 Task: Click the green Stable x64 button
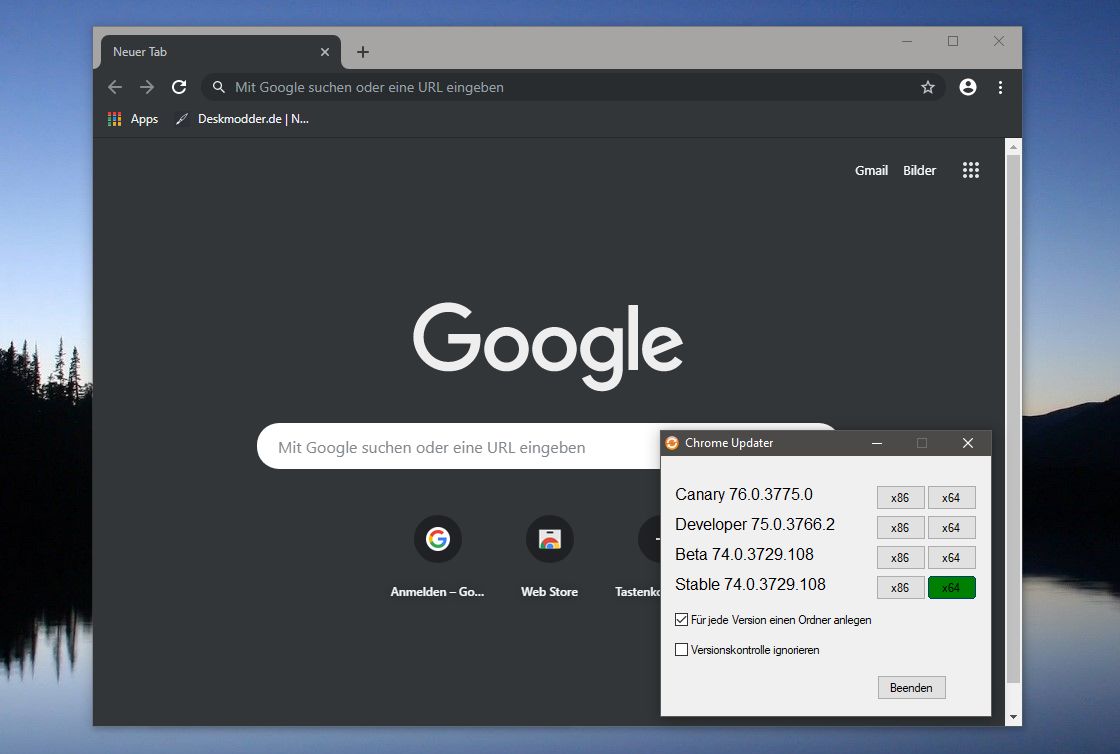tap(951, 588)
